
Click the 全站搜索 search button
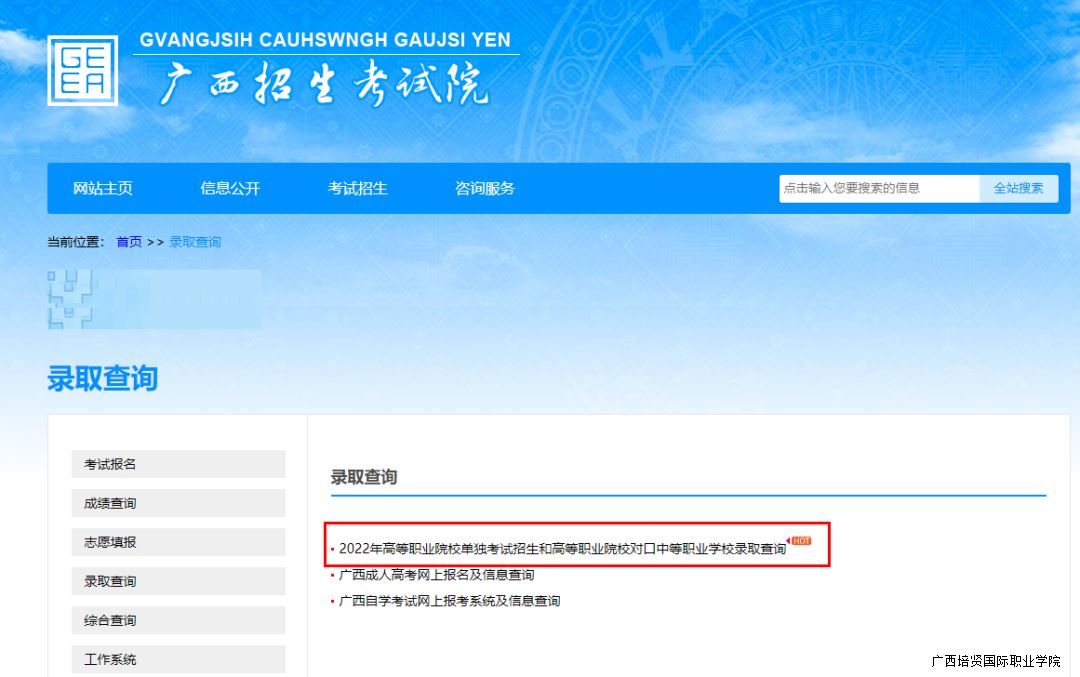pos(1018,188)
